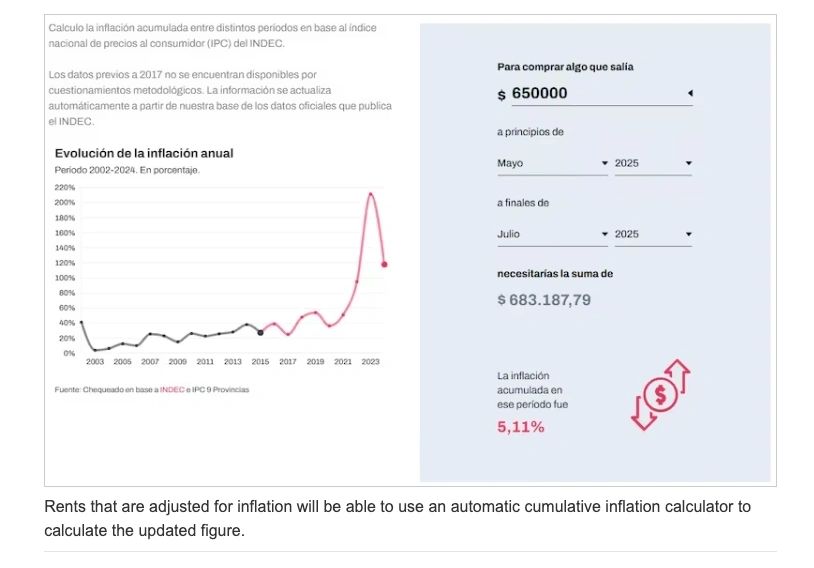The image size is (814, 568).
Task: Open the starting month dropdown showing Mayo
Action: [552, 163]
